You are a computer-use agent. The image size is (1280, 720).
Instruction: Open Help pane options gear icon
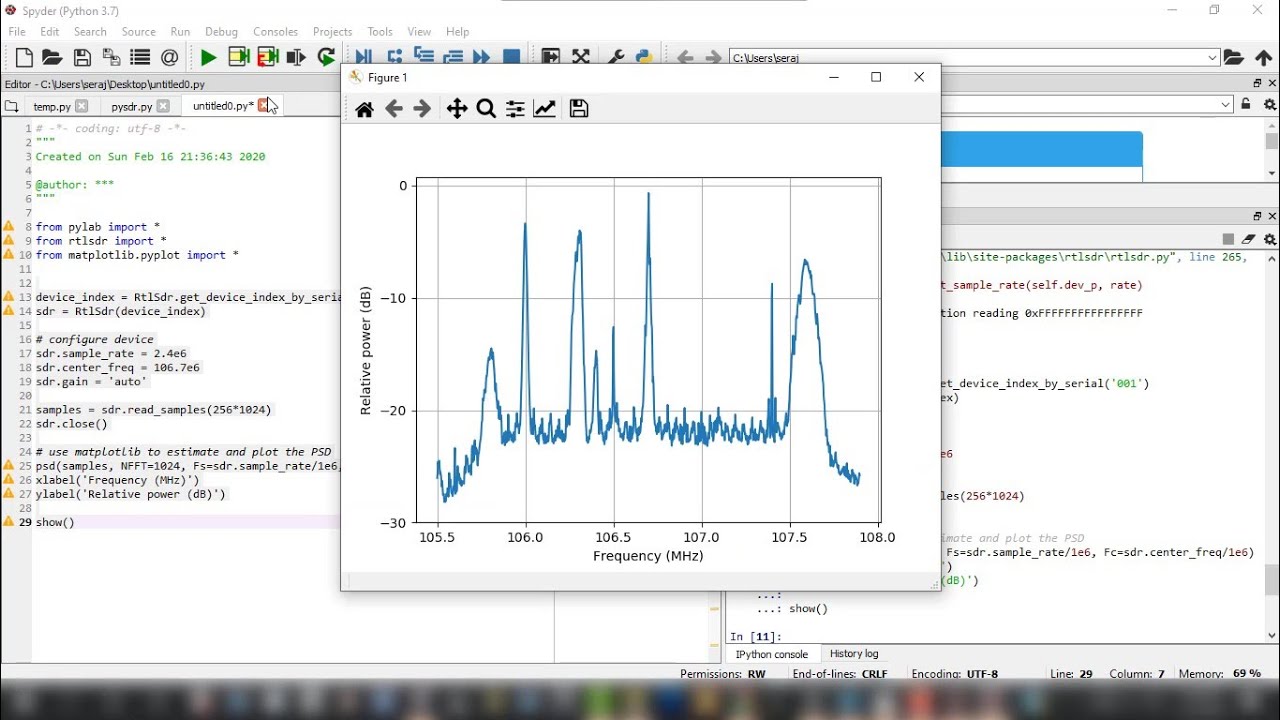pos(1270,105)
